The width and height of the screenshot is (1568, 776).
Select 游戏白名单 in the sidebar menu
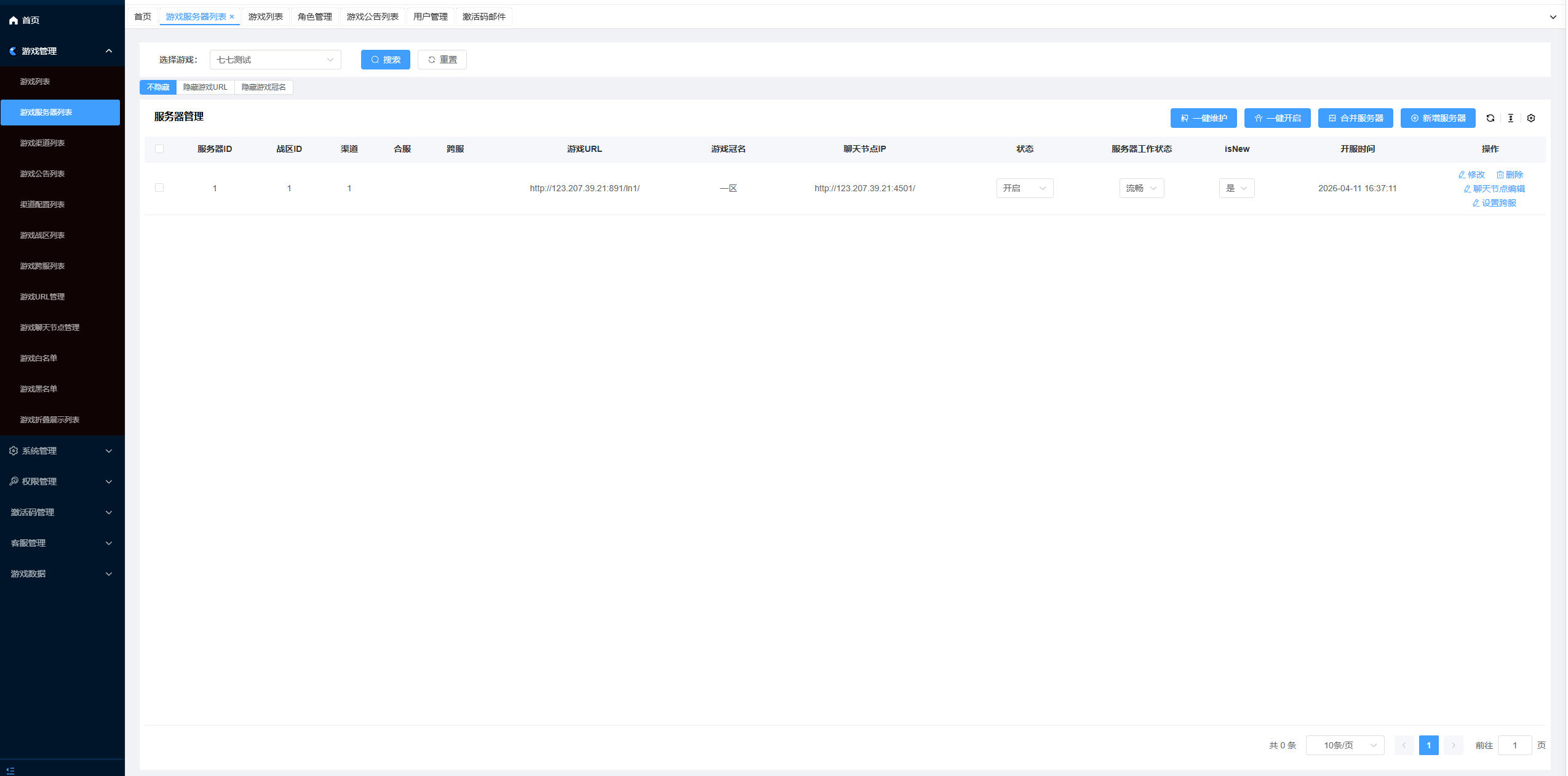coord(38,358)
